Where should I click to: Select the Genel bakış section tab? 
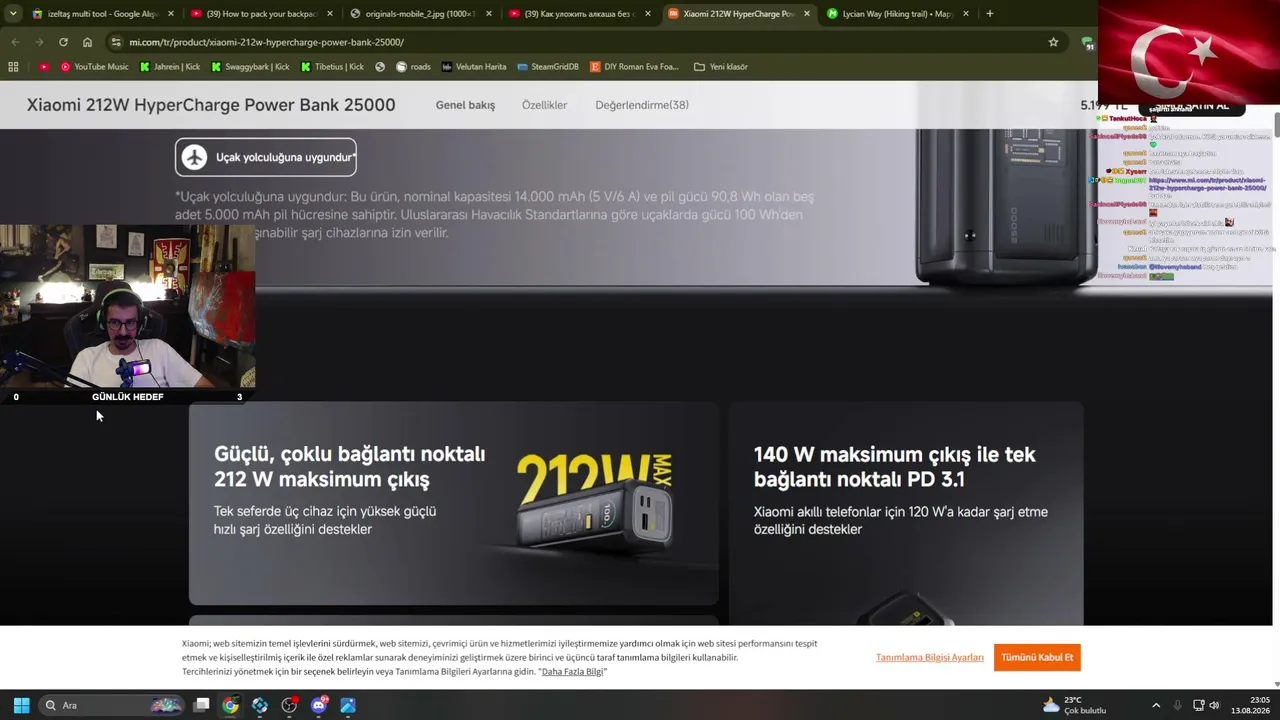coord(465,105)
